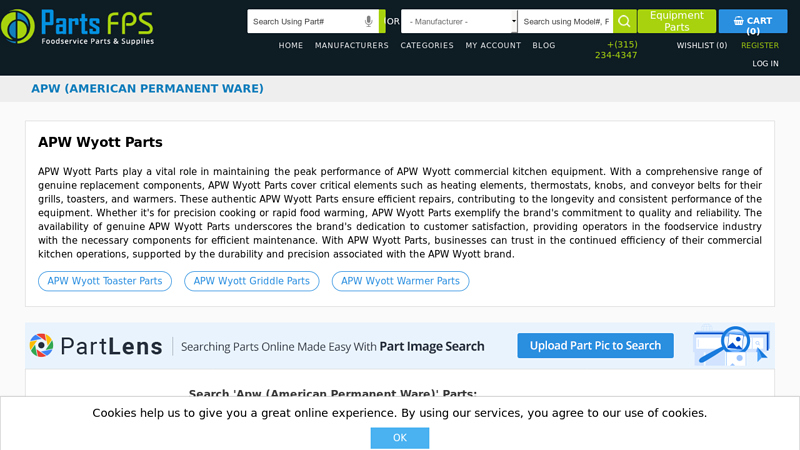Click the PartLens logo icon

click(41, 345)
